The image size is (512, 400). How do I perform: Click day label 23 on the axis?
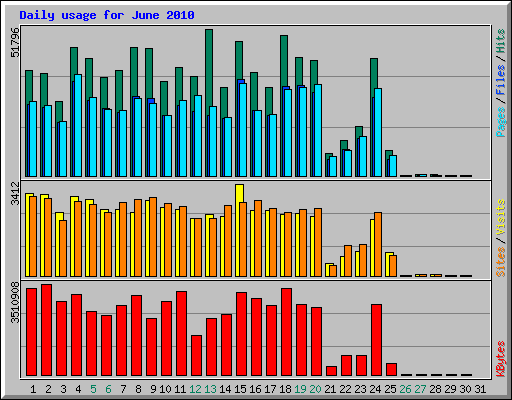click(x=360, y=389)
